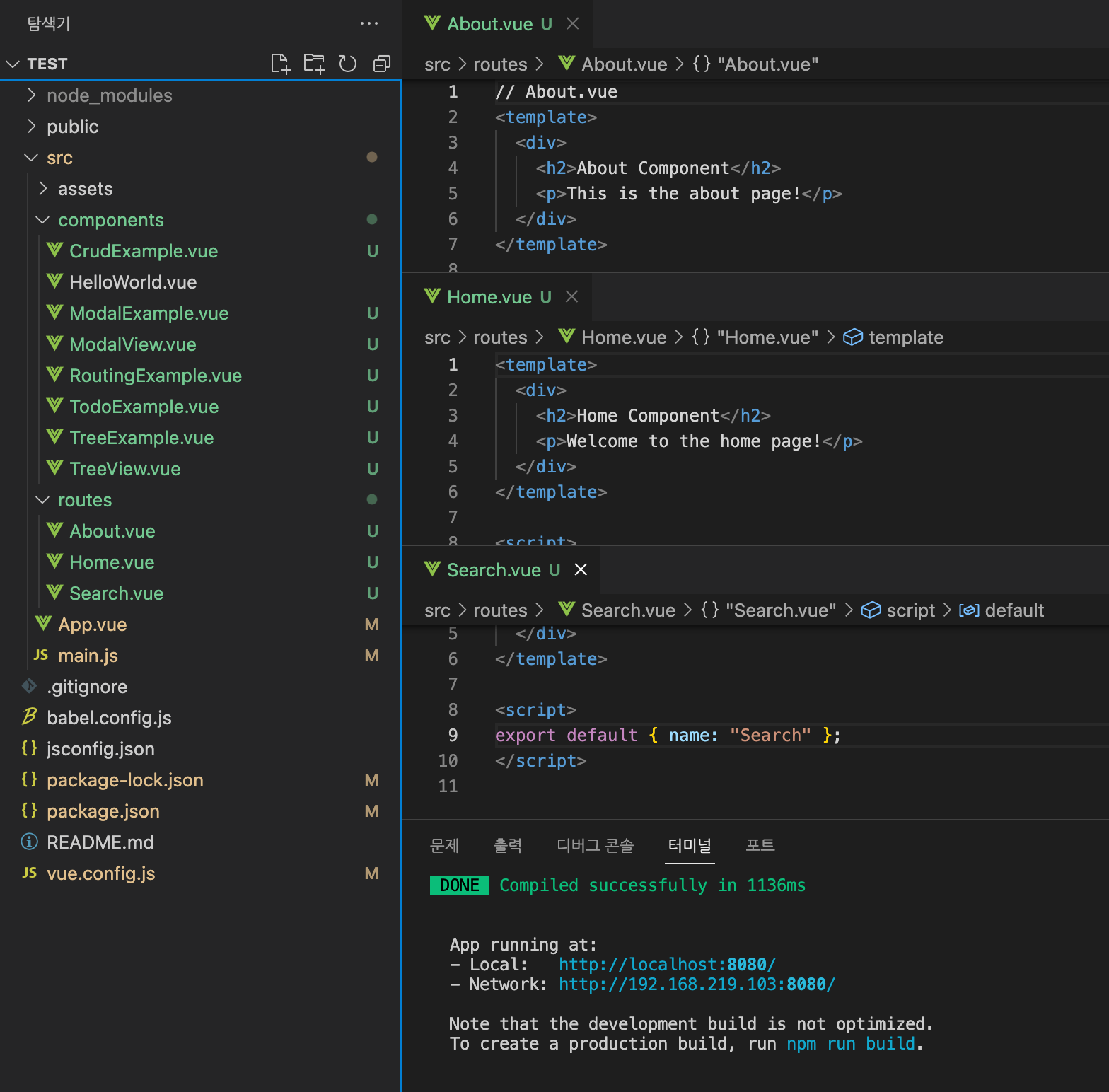
Task: Click the Babel icon beside babel.config.js
Action: tap(29, 717)
